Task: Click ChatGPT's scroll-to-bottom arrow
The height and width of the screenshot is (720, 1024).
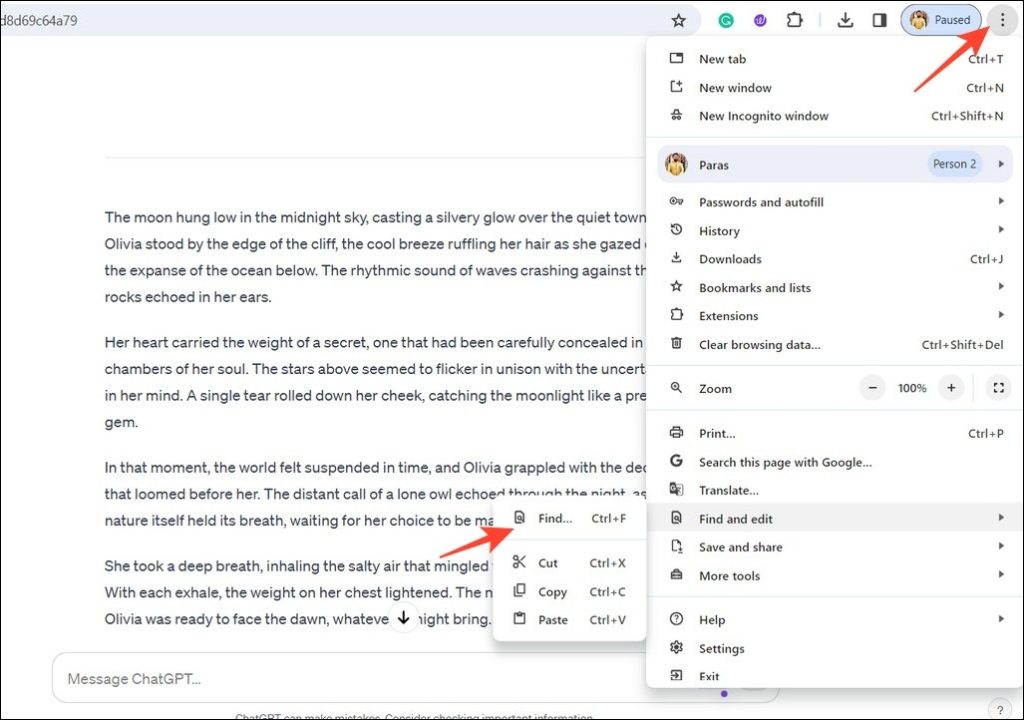Action: 404,618
